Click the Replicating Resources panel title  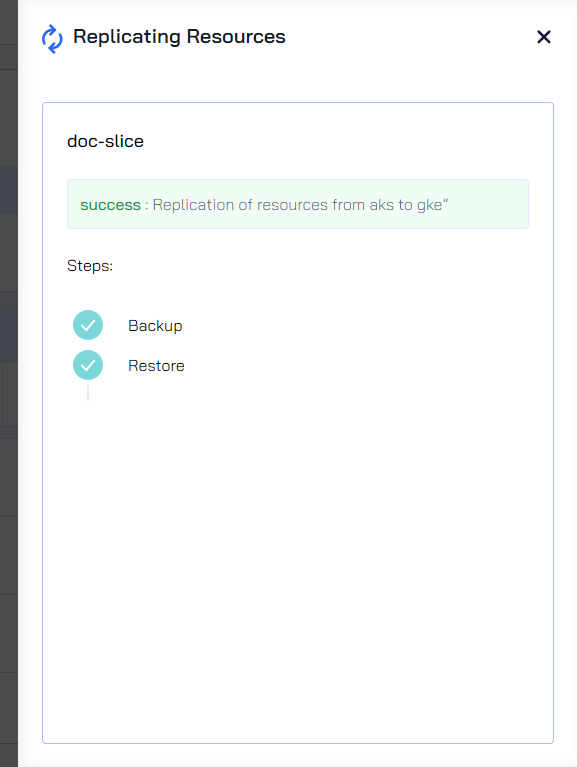(x=179, y=37)
